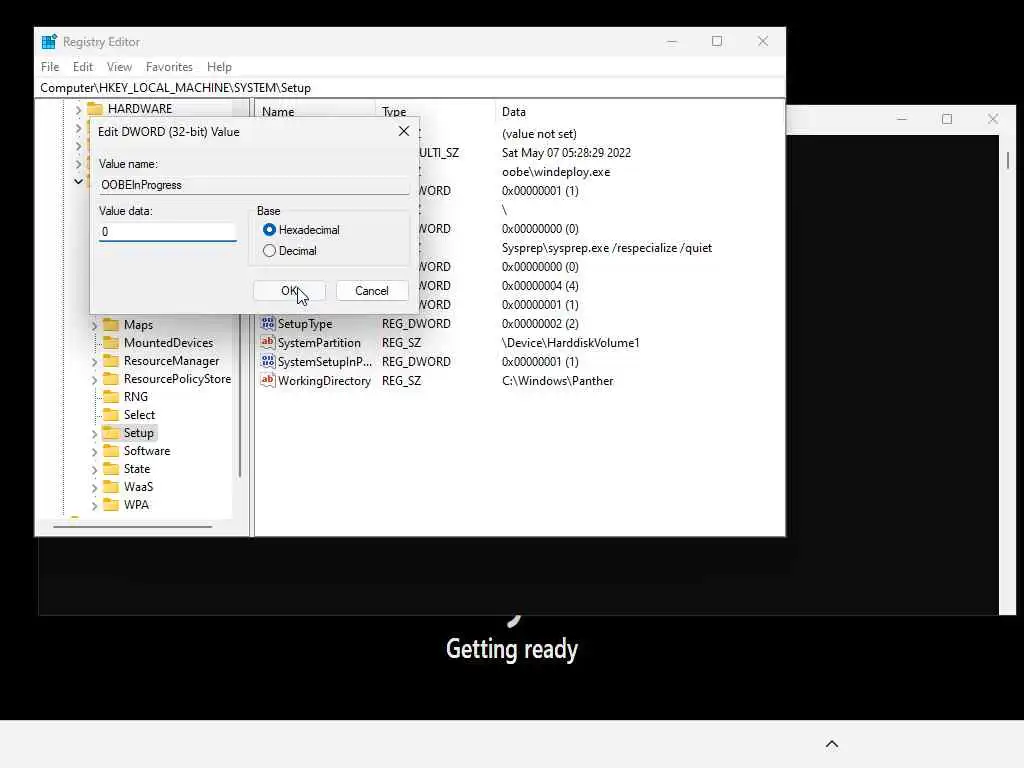Click the background window vertical scrollbar
This screenshot has height=768, width=1024.
point(1008,161)
